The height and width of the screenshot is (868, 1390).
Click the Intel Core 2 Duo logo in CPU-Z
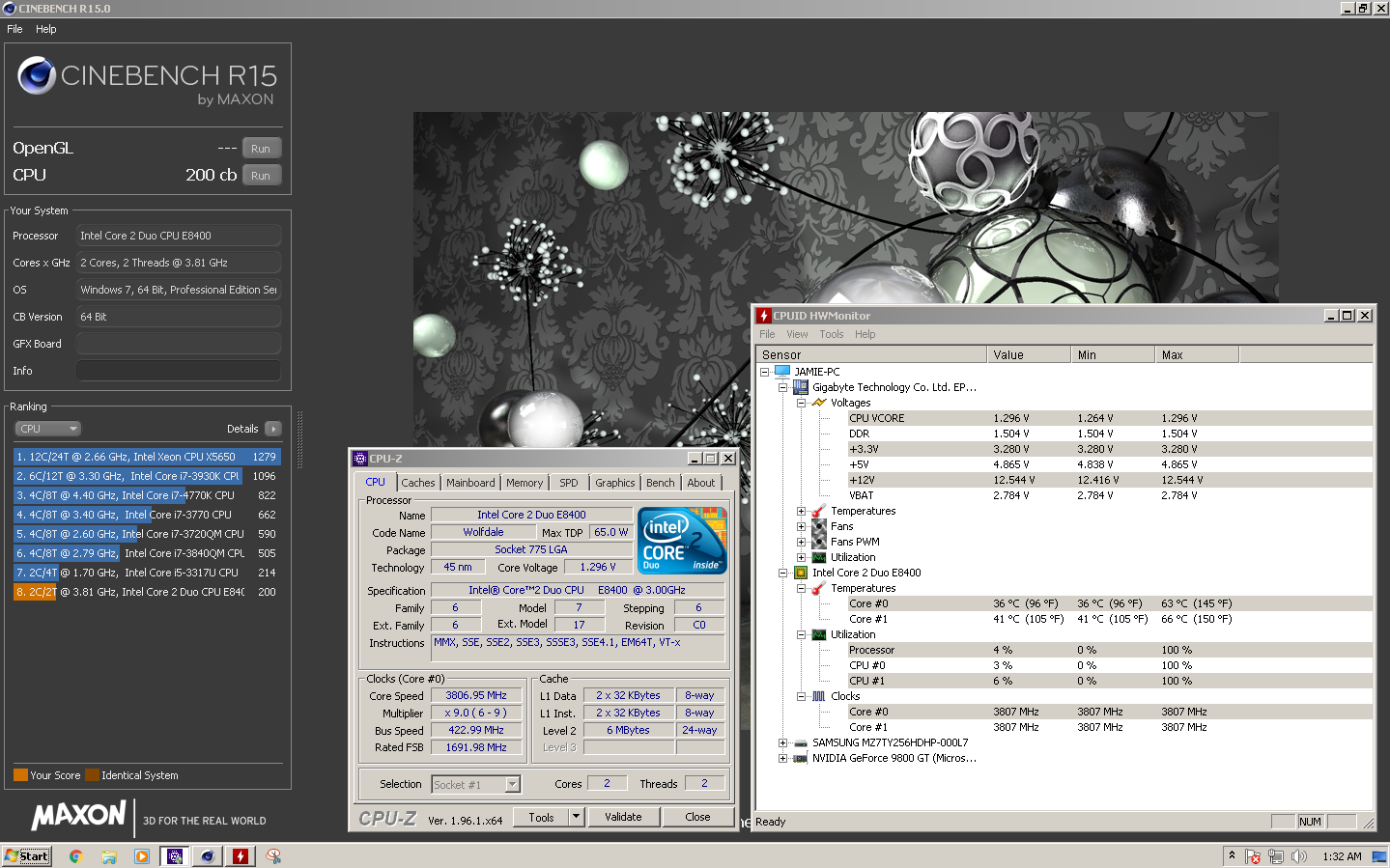coord(683,541)
